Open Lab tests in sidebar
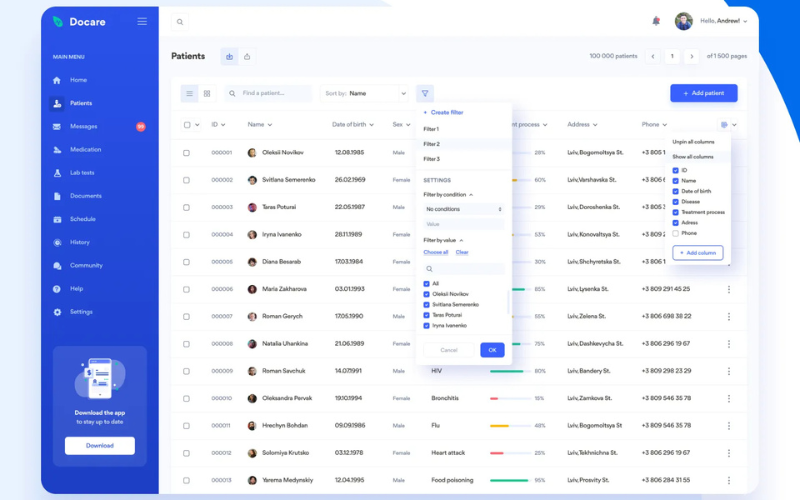The height and width of the screenshot is (500, 800). pos(82,173)
